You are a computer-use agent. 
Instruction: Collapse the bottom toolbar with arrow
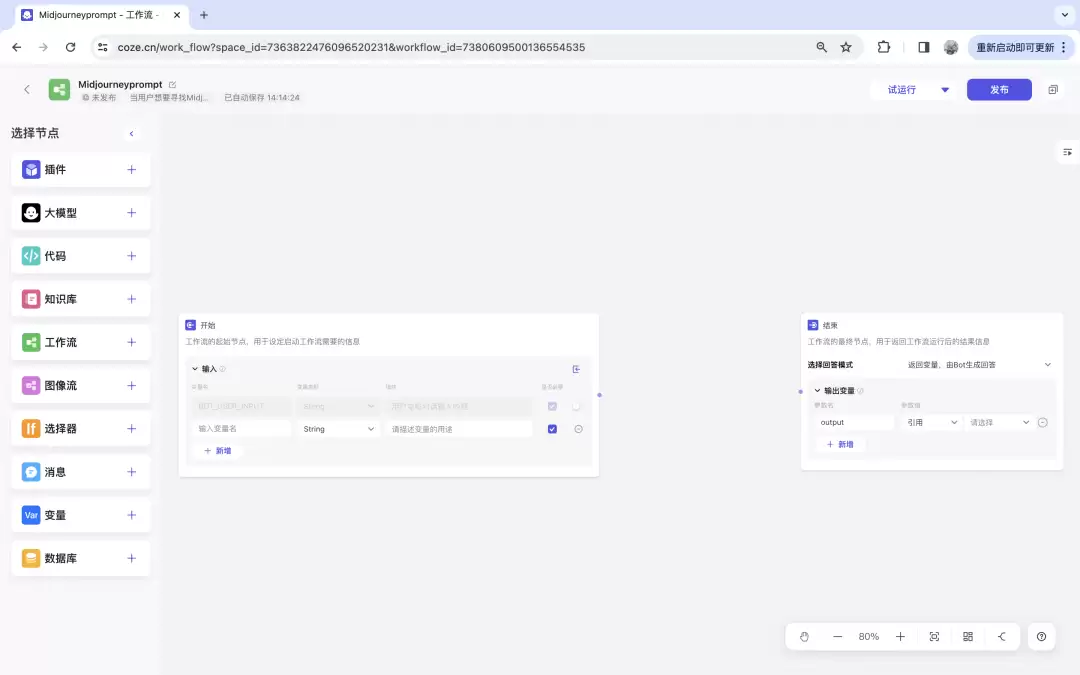1001,636
